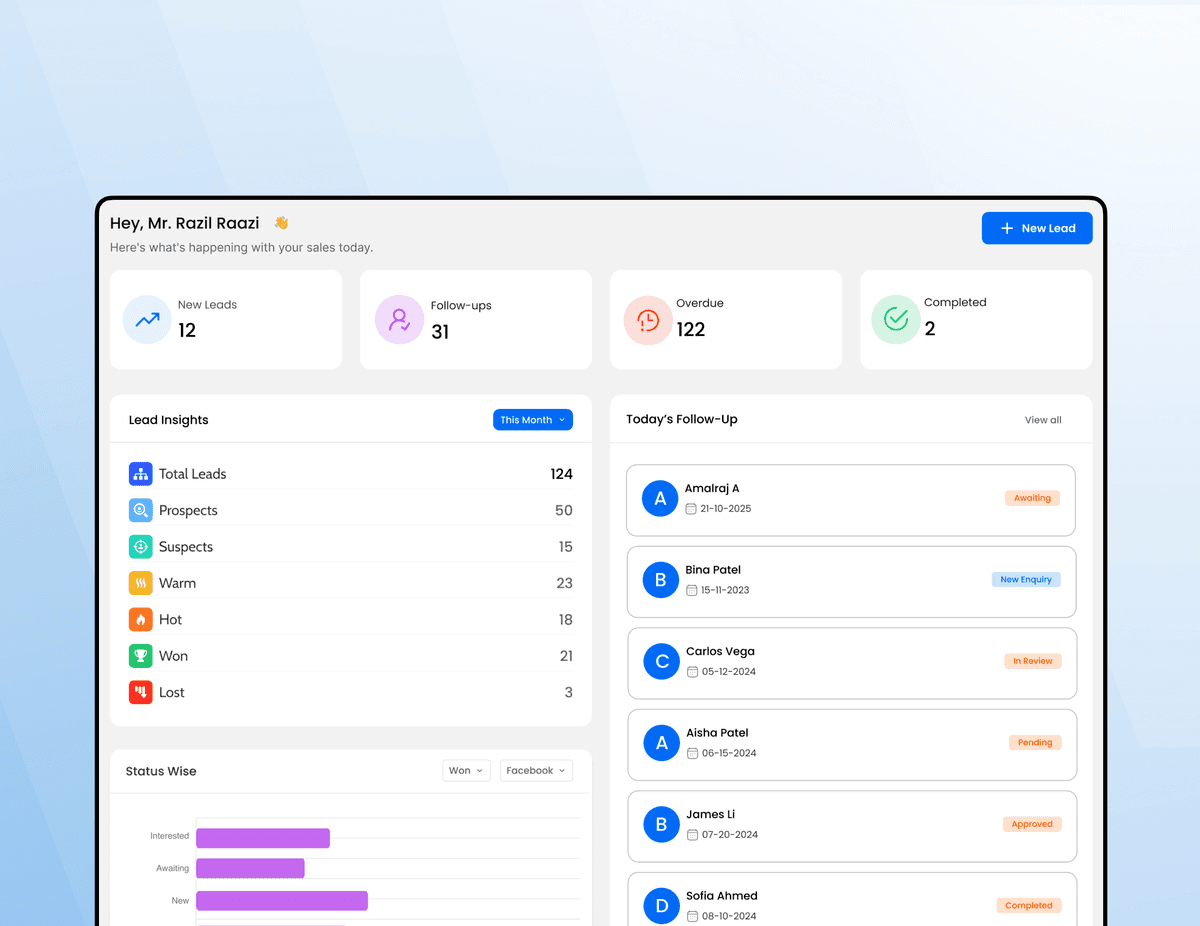Click the Lost declining chart icon
Screen dimensions: 1200x926
141,692
